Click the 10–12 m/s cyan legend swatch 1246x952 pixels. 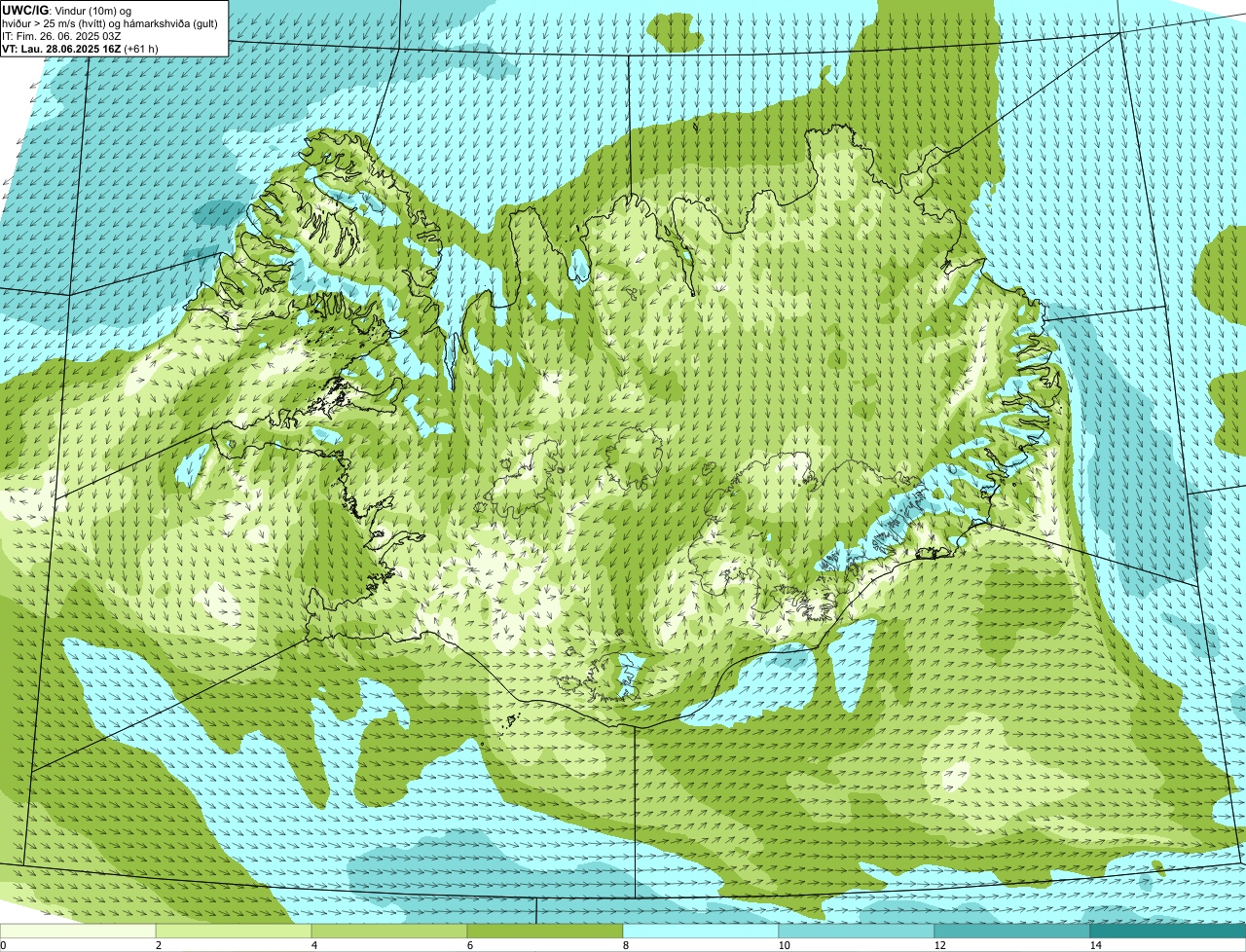[857, 931]
